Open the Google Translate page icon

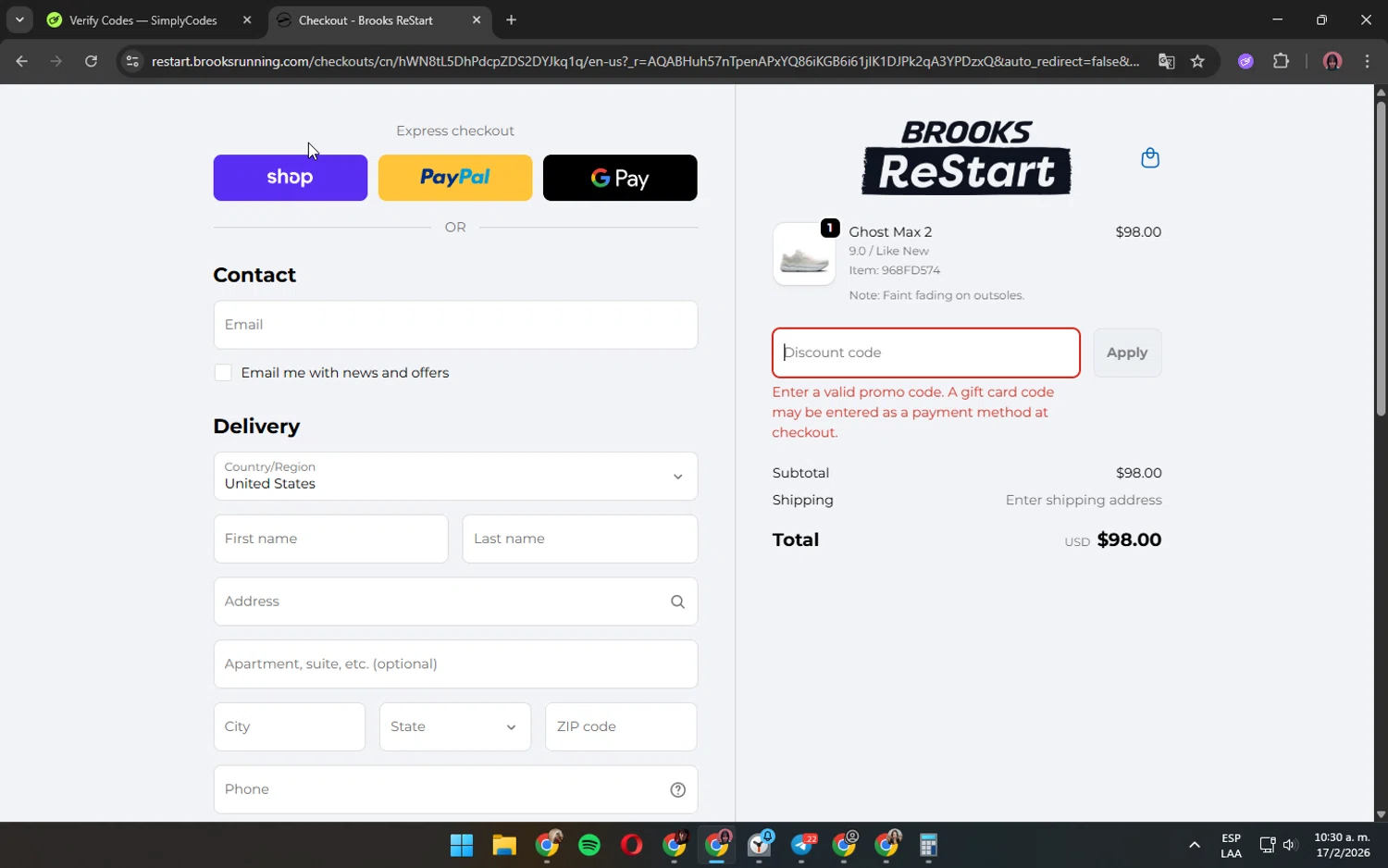[x=1166, y=61]
